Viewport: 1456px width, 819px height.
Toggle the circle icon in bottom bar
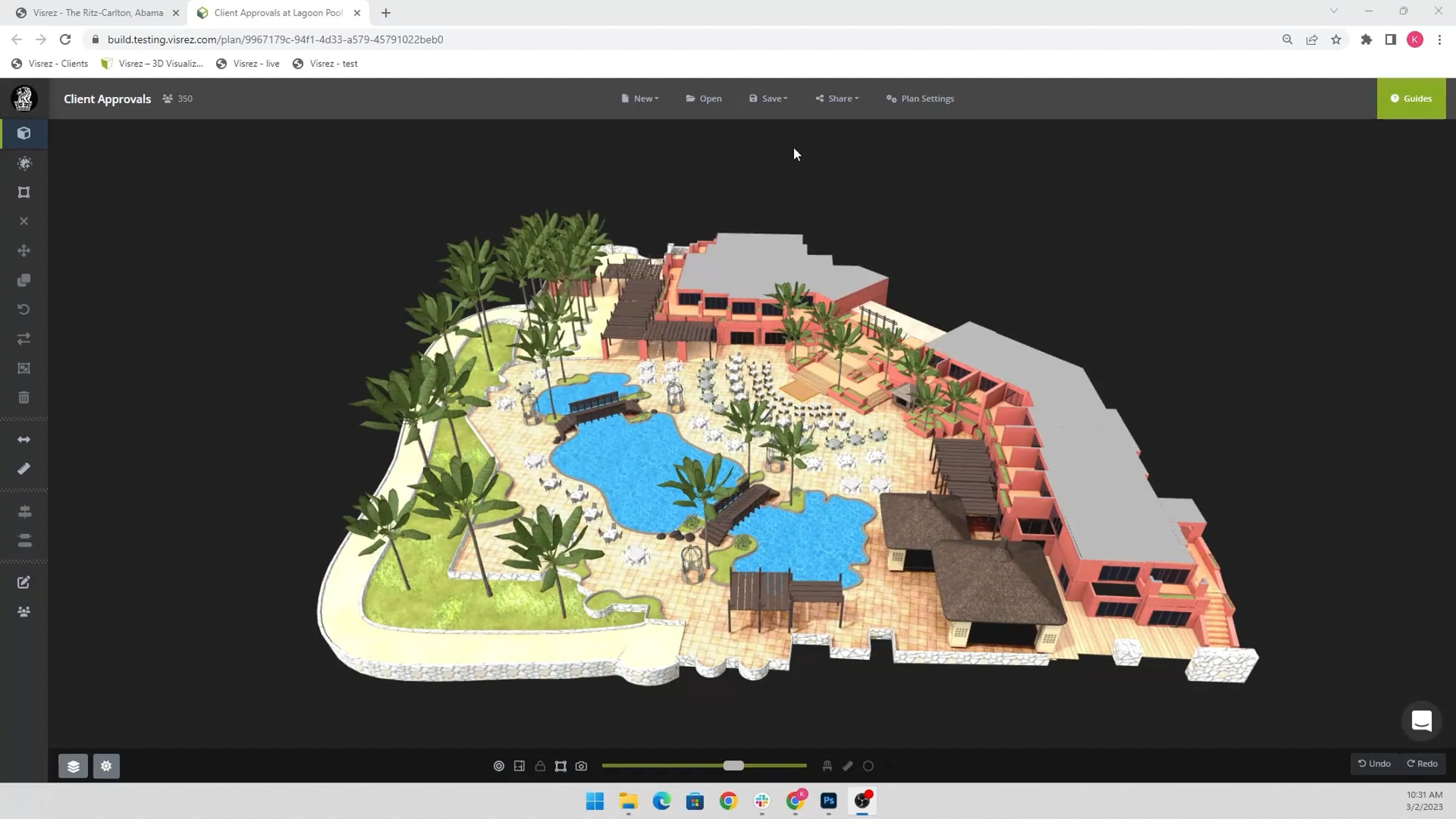pos(868,766)
